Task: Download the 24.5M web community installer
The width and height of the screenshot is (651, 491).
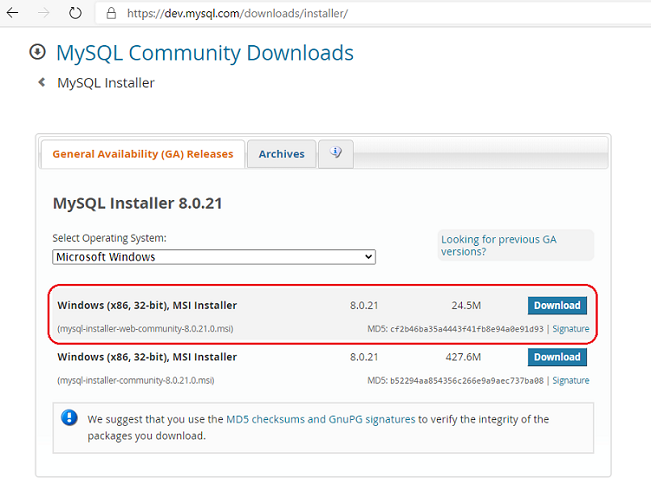Action: [x=557, y=305]
